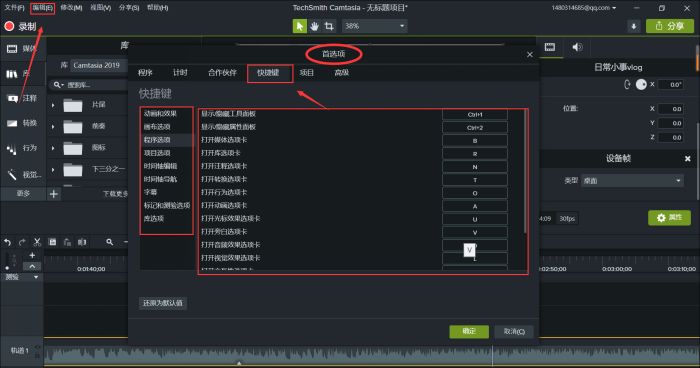The image size is (700, 368).
Task: Open the audio properties speaker icon
Action: (x=577, y=47)
